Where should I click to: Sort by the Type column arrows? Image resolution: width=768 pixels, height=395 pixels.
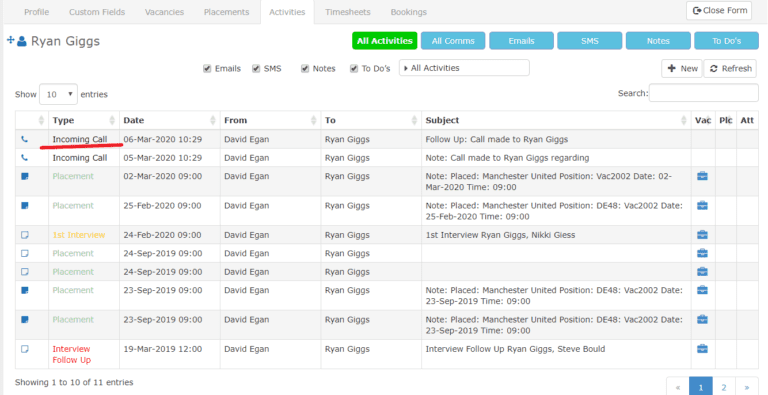(112, 120)
